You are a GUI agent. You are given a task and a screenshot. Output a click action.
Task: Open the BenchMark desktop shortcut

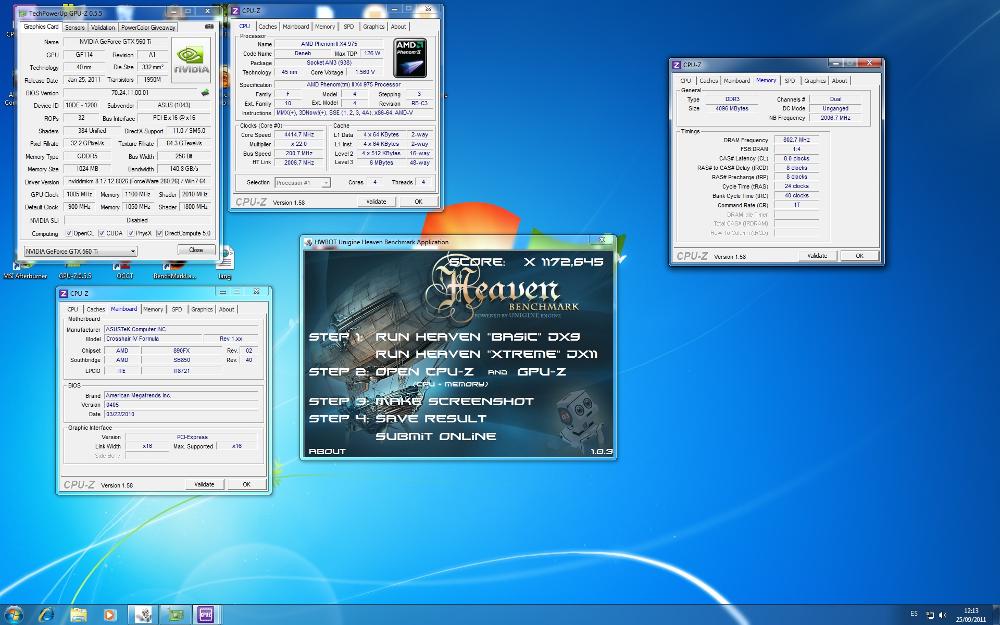point(174,271)
